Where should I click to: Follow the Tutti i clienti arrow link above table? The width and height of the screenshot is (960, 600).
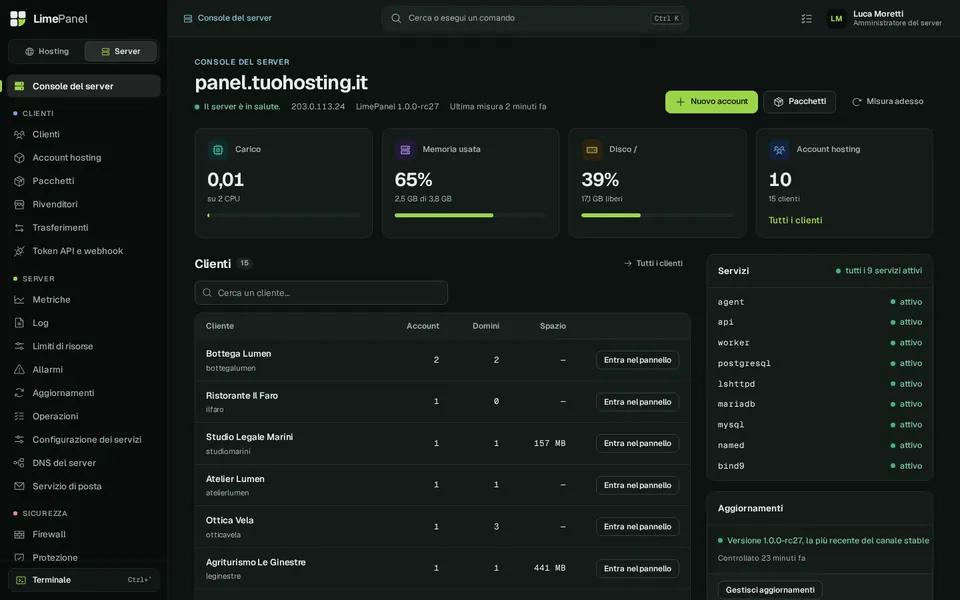(653, 263)
